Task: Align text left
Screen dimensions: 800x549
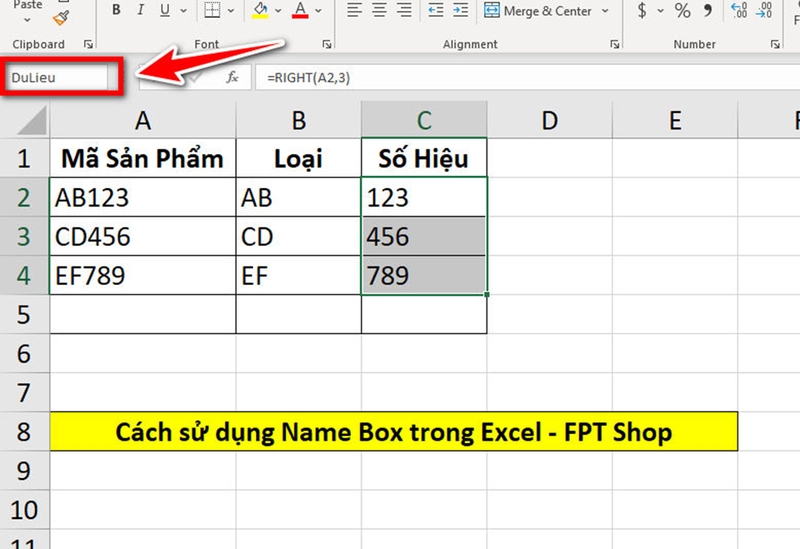Action: pos(354,10)
